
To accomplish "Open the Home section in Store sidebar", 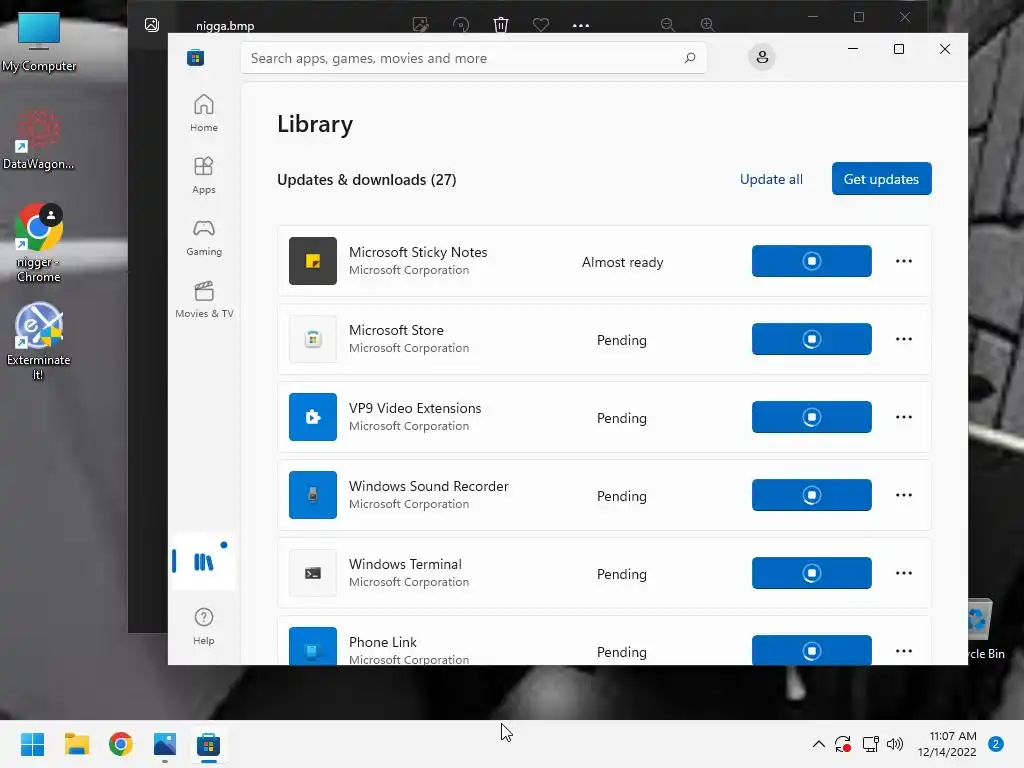I will coord(204,113).
